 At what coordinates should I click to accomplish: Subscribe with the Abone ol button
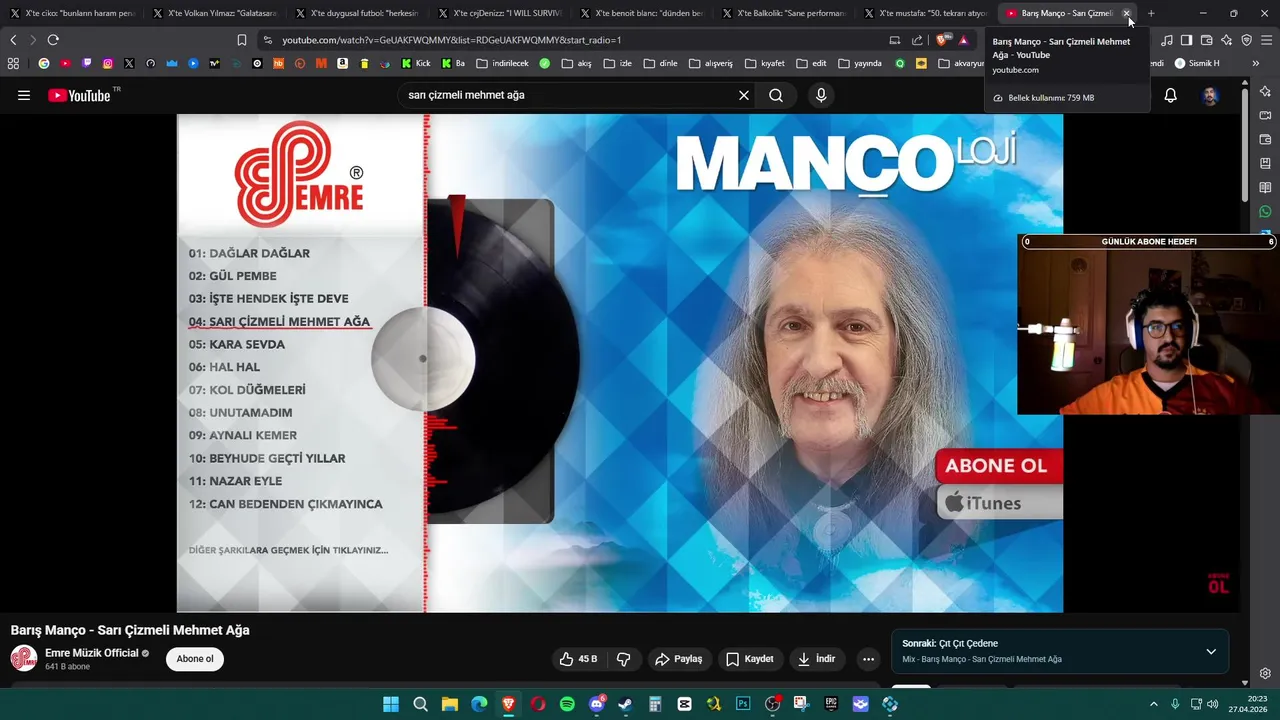[195, 659]
